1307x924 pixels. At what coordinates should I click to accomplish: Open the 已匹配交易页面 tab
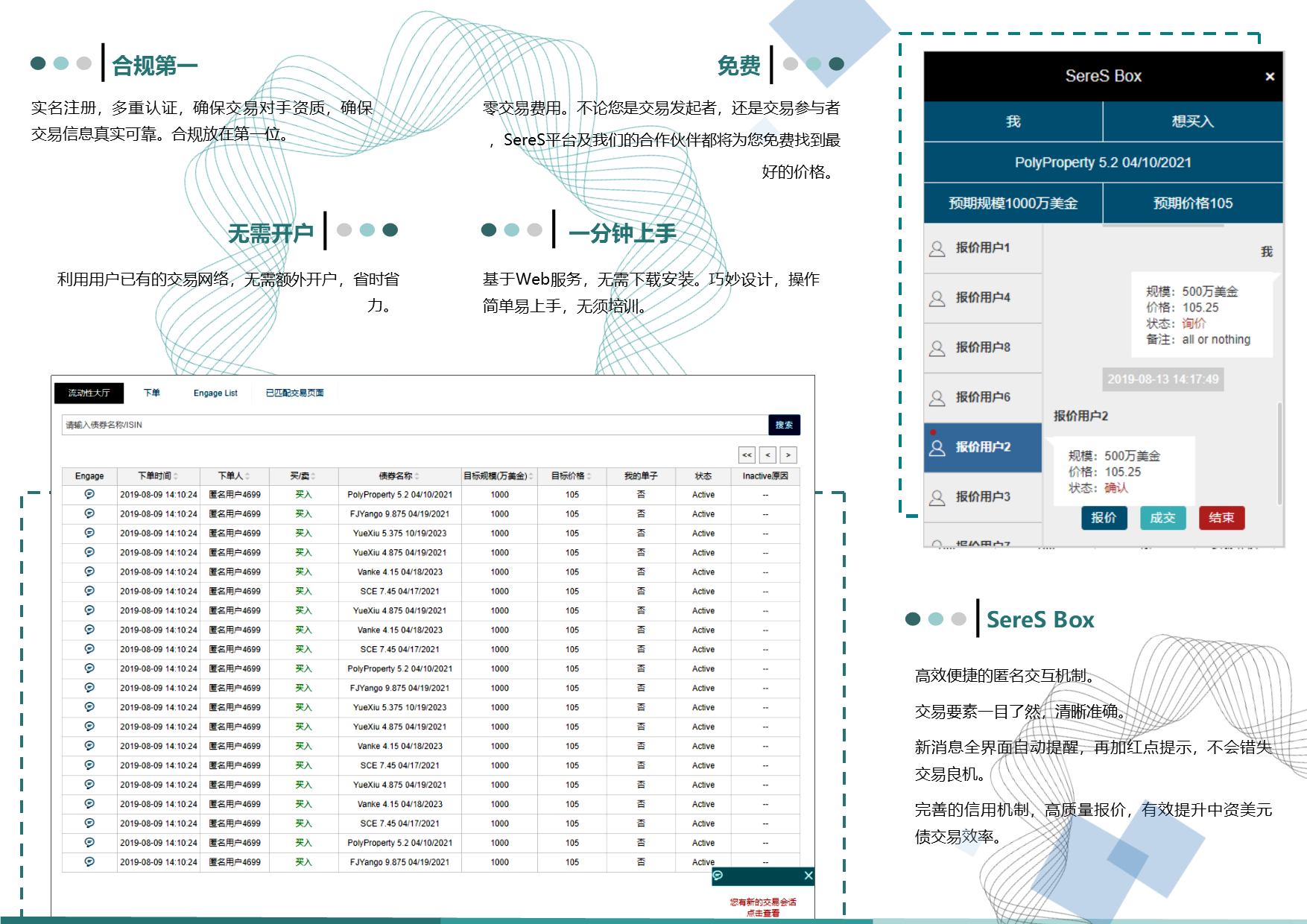[295, 393]
